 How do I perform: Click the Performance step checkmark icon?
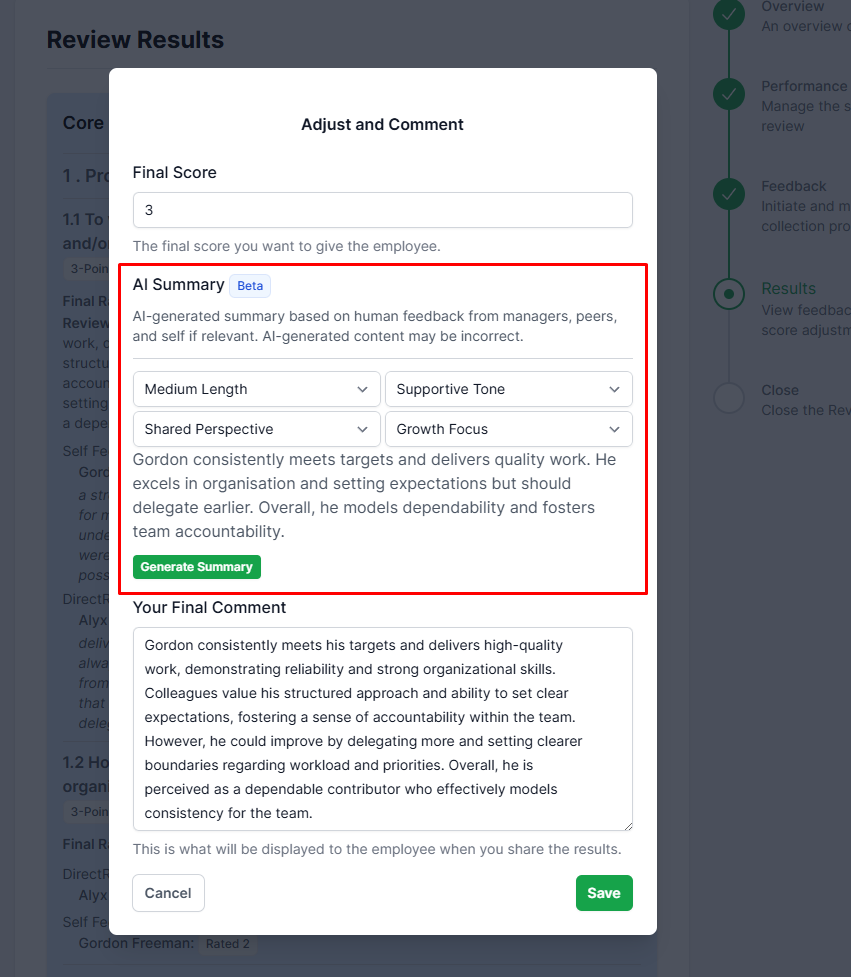[728, 94]
